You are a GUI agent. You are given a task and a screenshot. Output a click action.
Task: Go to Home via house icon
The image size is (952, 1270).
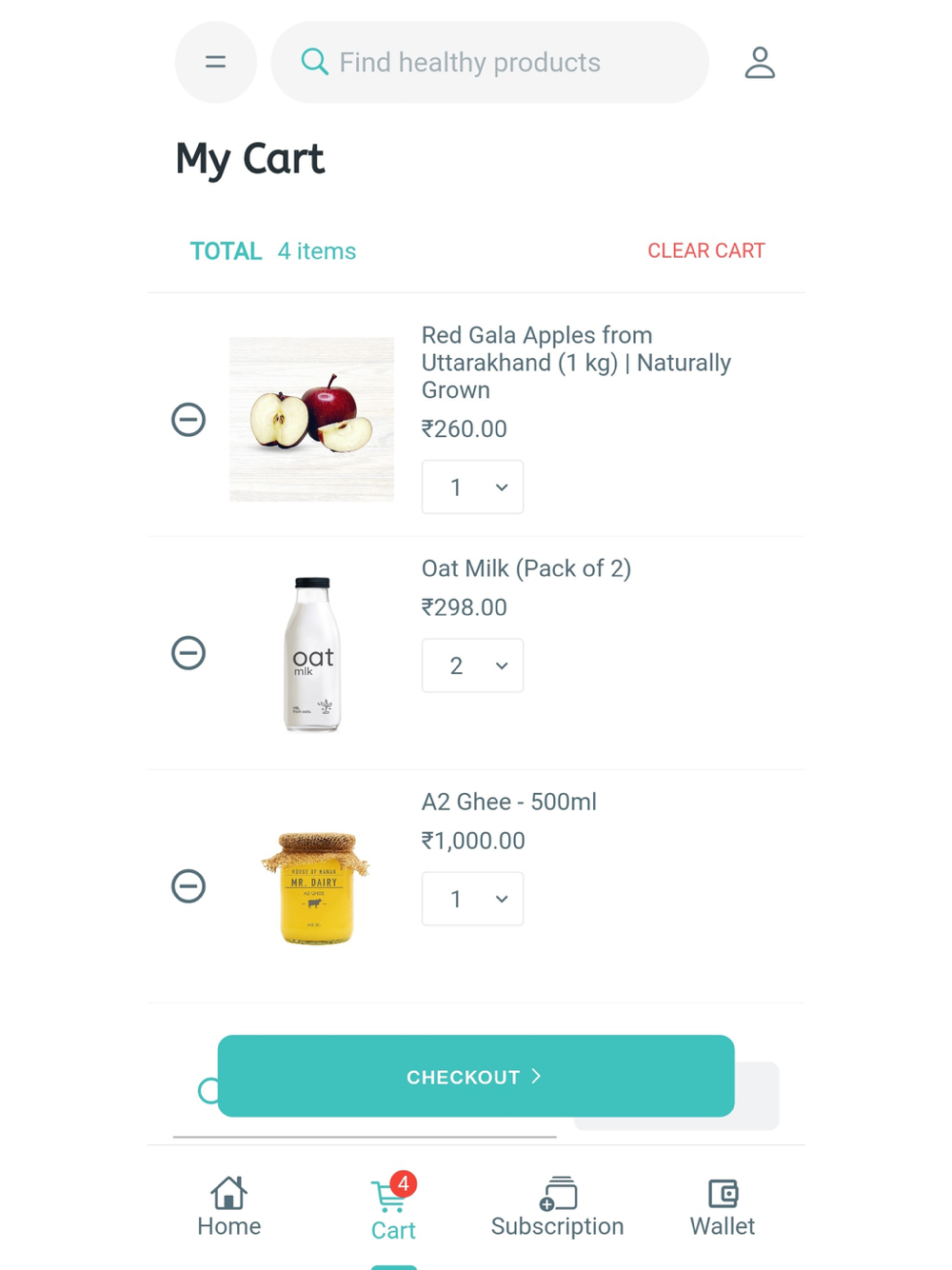click(x=228, y=1194)
